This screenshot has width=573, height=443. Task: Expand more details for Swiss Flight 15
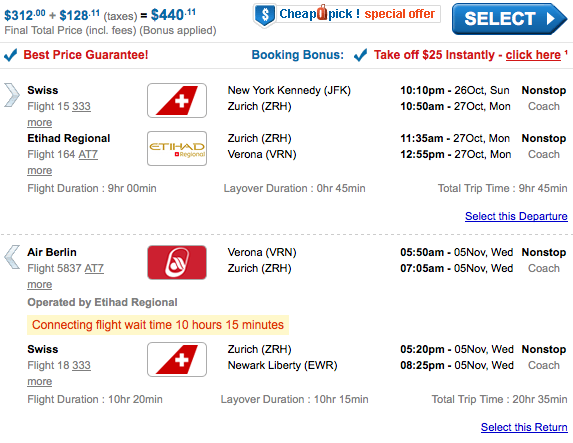pyautogui.click(x=39, y=122)
